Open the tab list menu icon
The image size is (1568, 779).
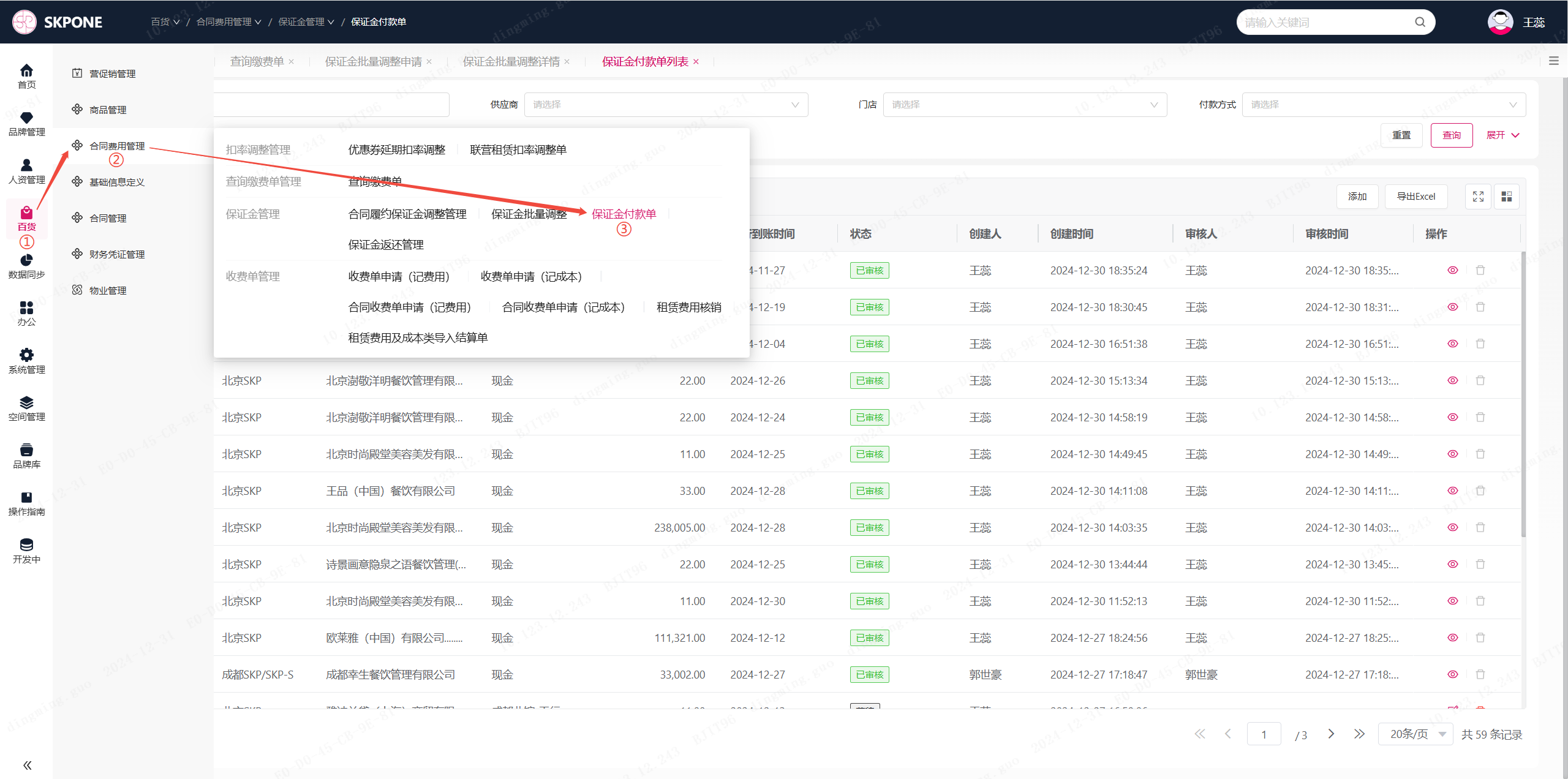(1554, 61)
